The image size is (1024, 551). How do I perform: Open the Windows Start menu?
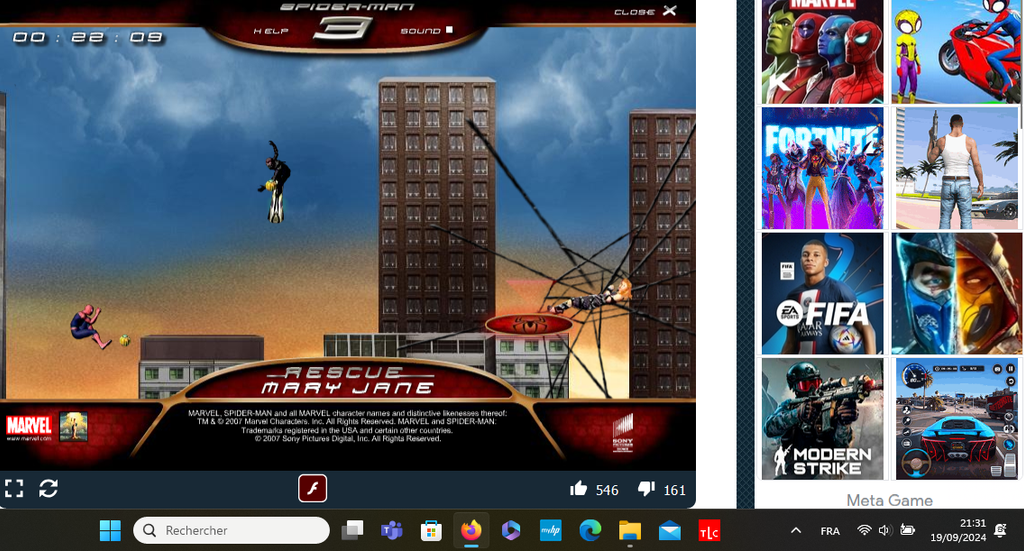point(110,530)
